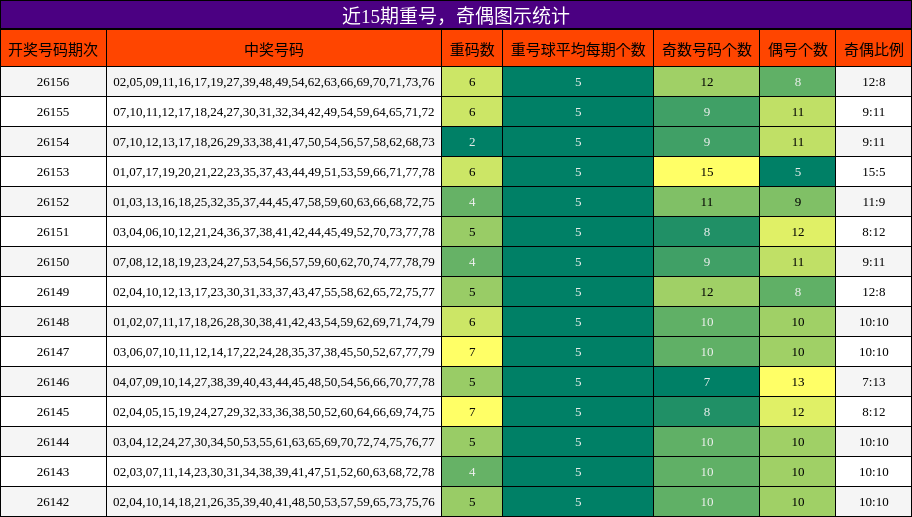Select winning numbers row starting 03,04,12,24,27
This screenshot has width=912, height=517.
[x=274, y=442]
